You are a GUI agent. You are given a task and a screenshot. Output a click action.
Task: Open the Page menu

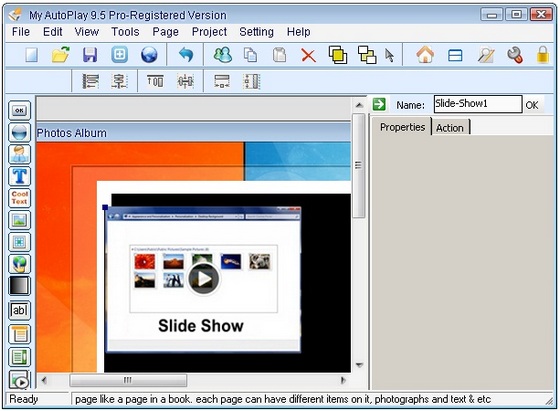(165, 32)
